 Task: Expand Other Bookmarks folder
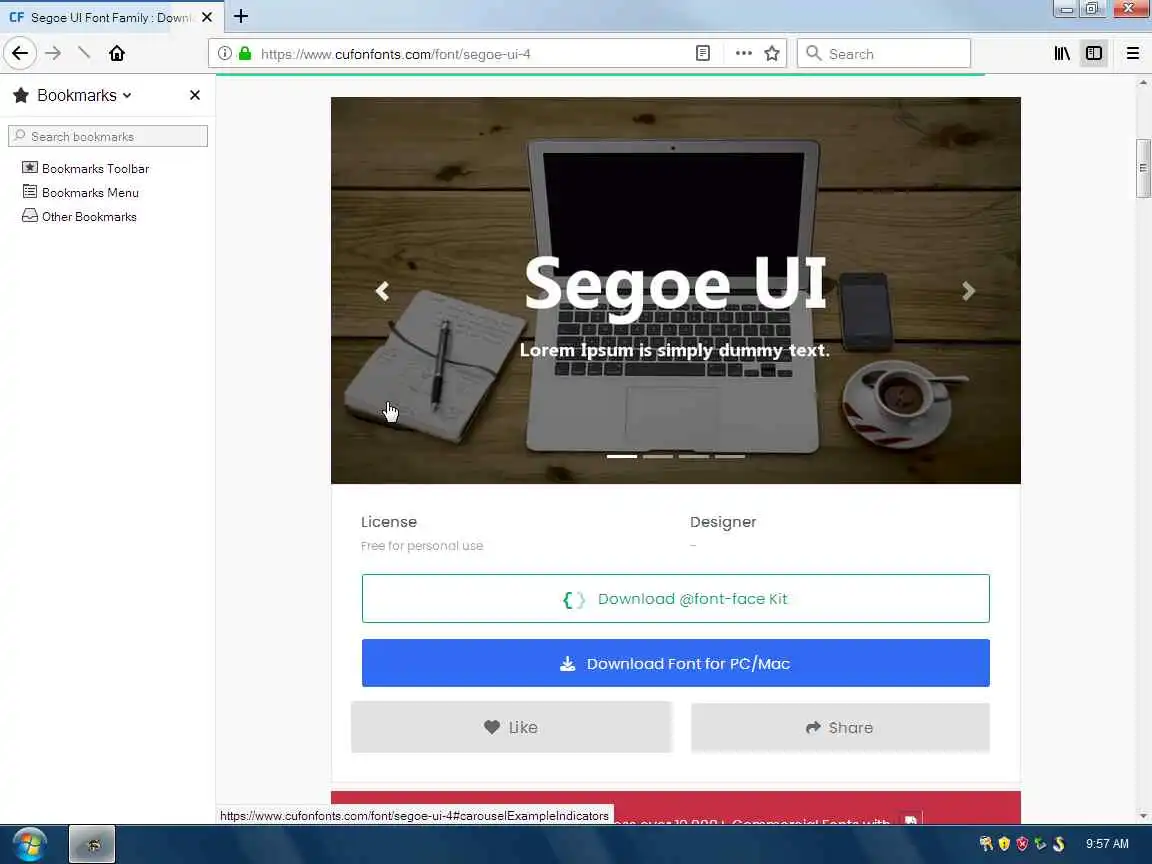coord(80,217)
